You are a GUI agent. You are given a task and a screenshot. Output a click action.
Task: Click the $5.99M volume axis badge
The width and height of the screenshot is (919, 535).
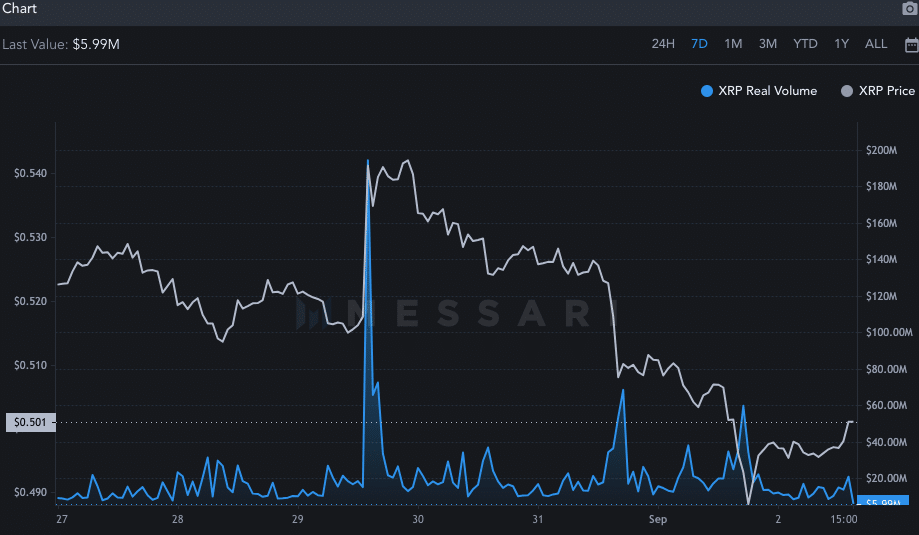point(885,502)
